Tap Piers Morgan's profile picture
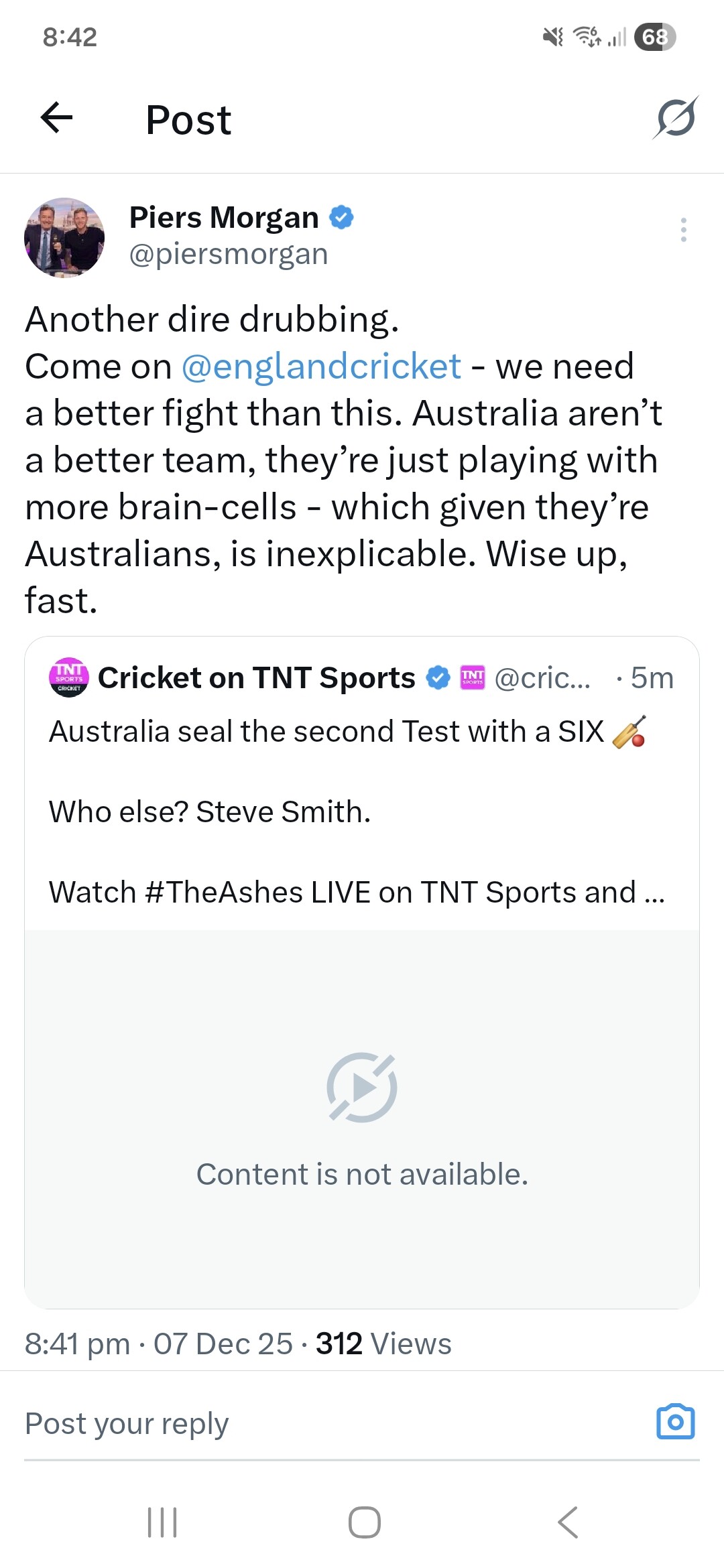724x1568 pixels. [x=64, y=237]
